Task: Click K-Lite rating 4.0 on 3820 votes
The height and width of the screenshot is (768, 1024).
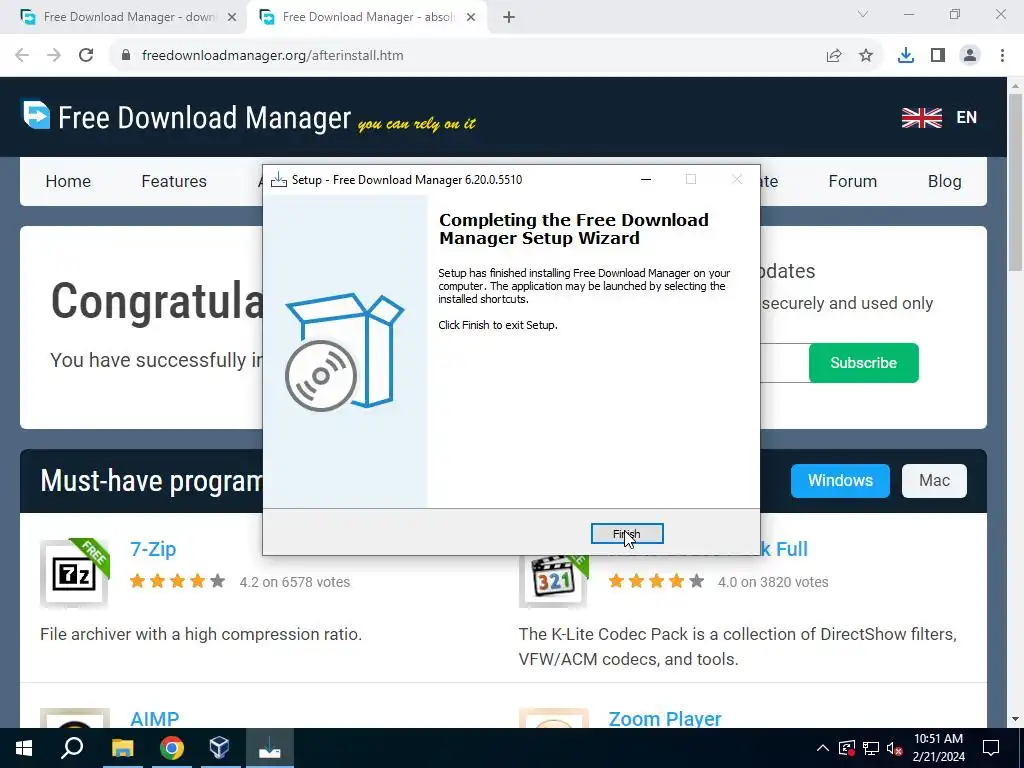Action: point(773,582)
